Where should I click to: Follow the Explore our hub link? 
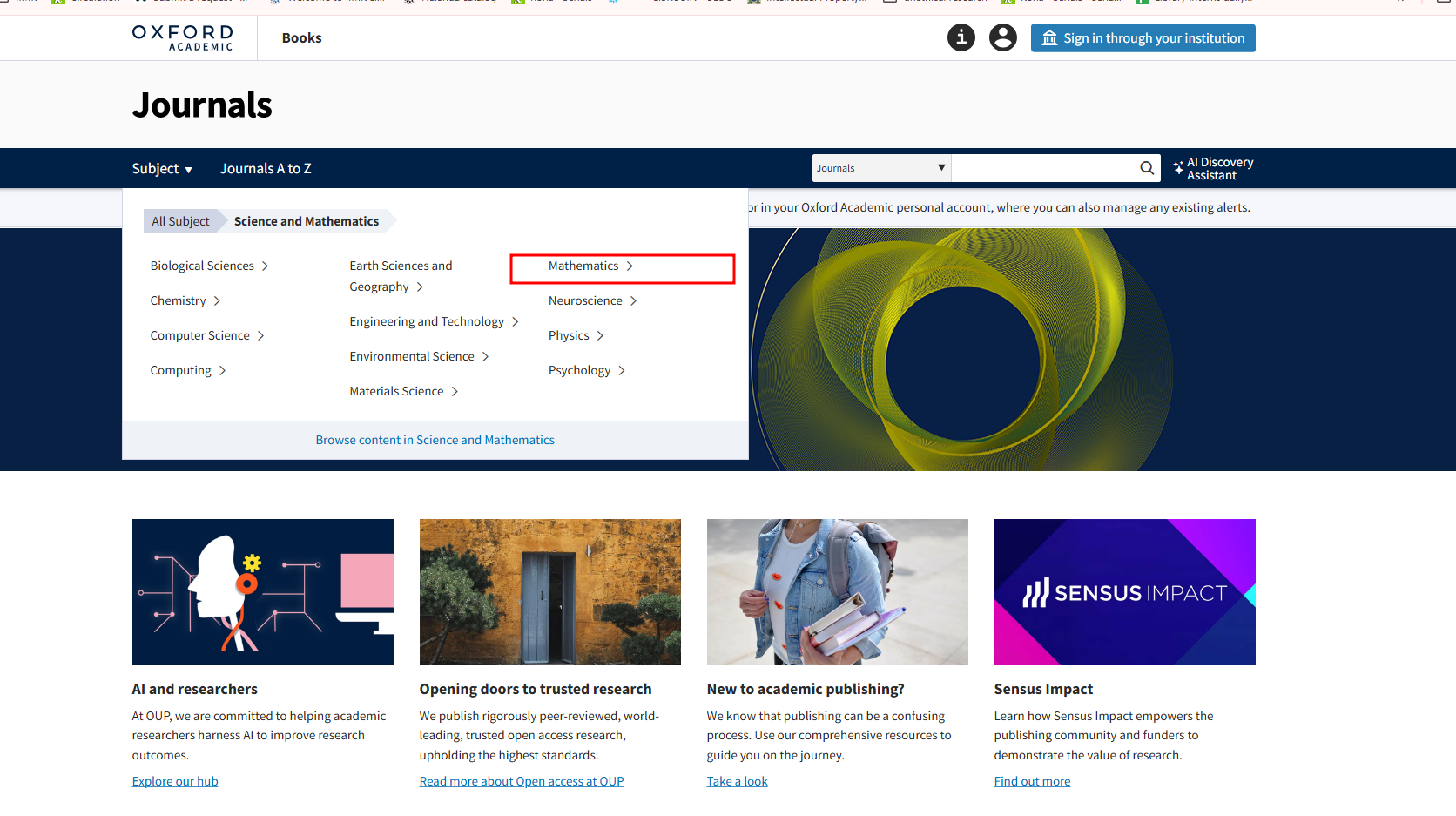(175, 782)
